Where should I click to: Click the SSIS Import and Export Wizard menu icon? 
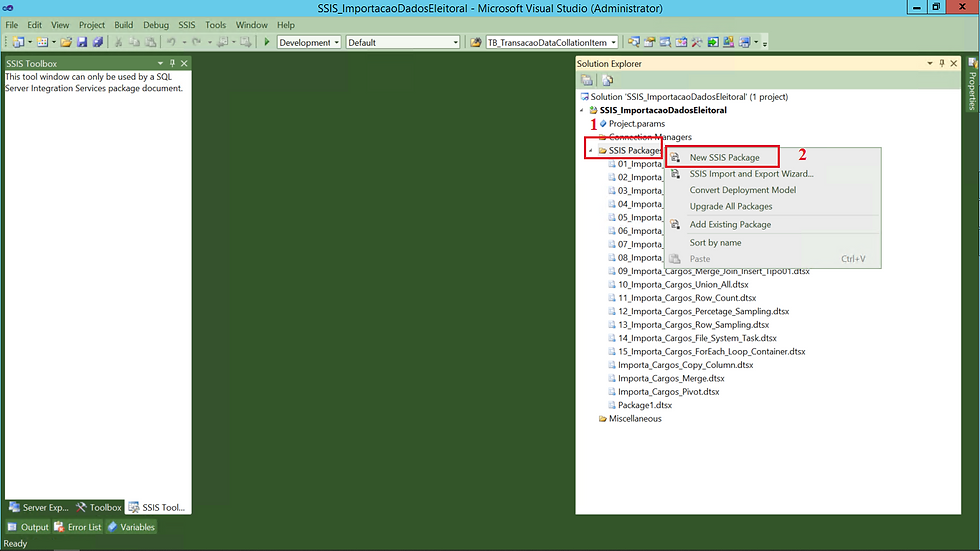pos(675,174)
